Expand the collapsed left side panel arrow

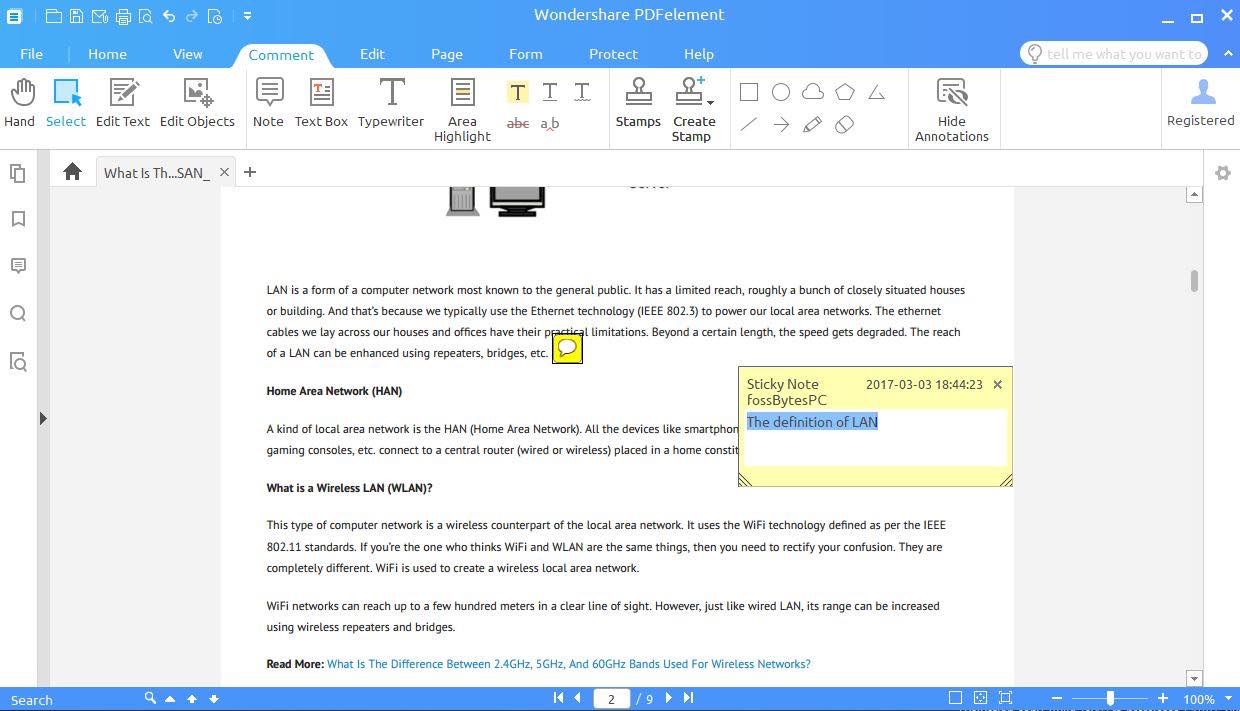click(42, 418)
